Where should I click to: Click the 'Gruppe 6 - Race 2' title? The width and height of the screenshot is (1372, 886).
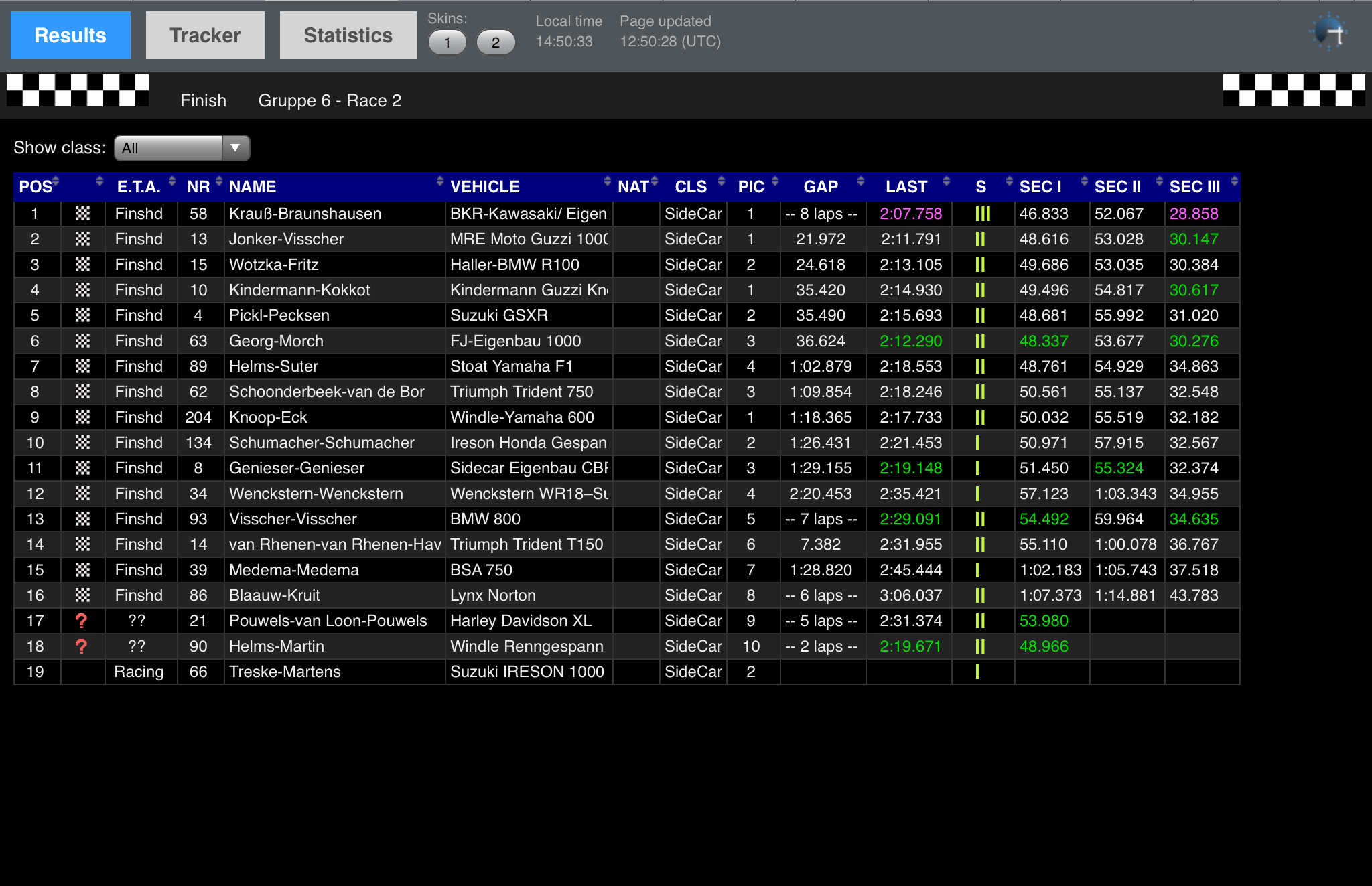(x=330, y=100)
